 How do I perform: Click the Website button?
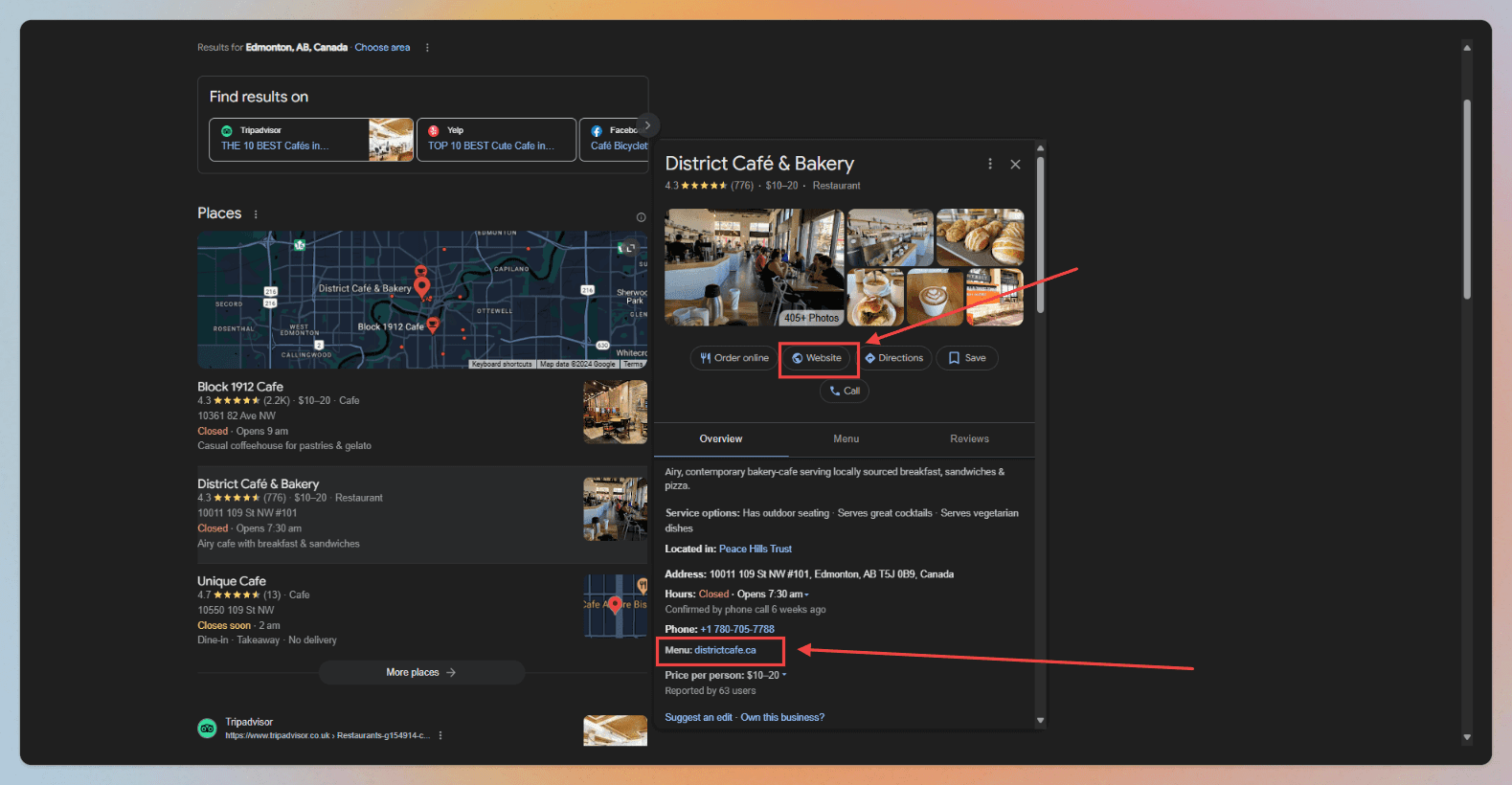click(x=817, y=358)
